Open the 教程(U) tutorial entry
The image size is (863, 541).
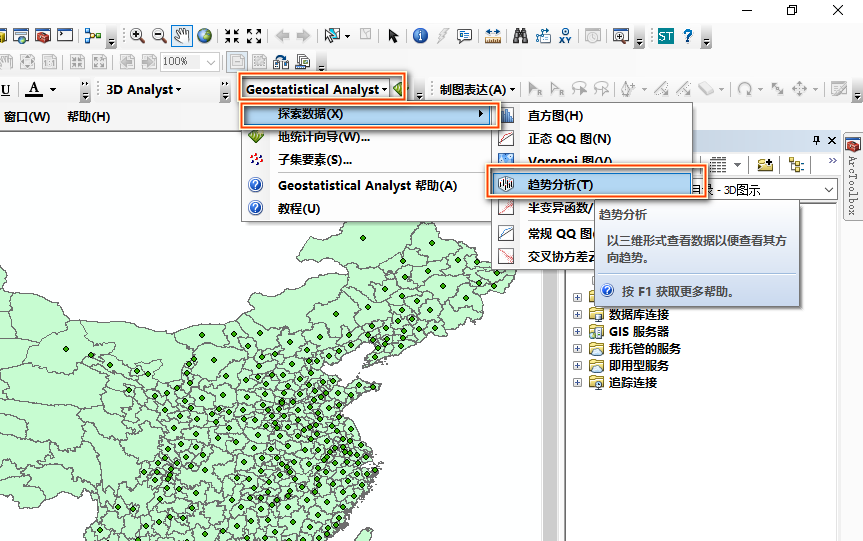click(299, 209)
